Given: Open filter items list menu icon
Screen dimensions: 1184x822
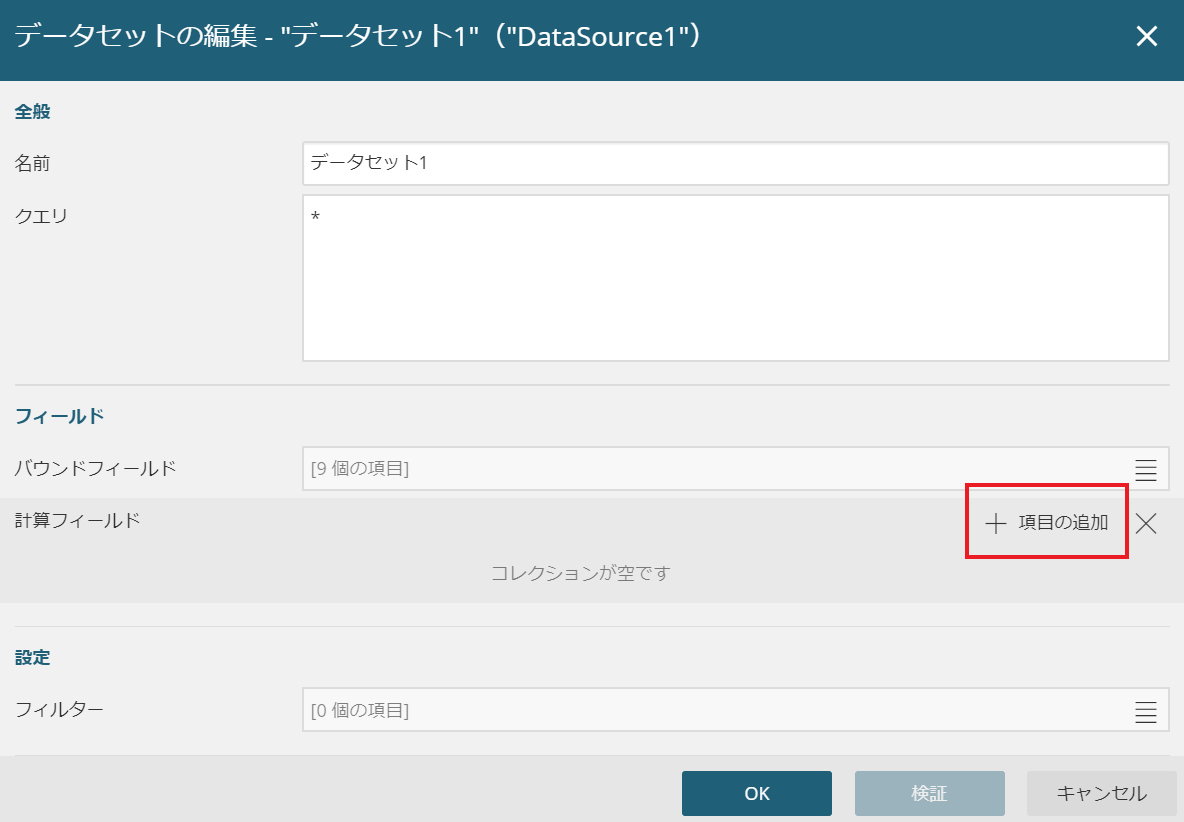Looking at the screenshot, I should coord(1145,711).
